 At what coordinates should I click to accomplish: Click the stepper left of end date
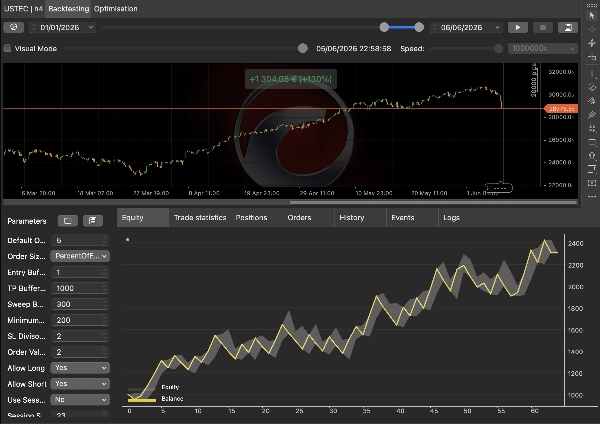(435, 27)
